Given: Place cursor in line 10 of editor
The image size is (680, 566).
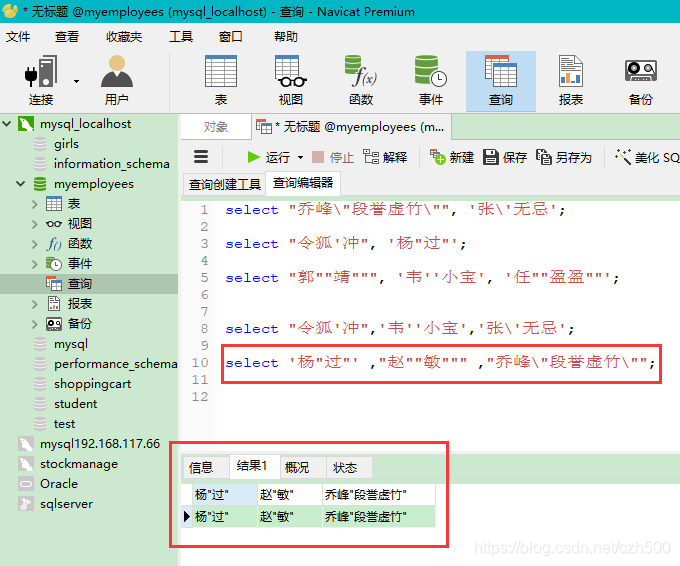Looking at the screenshot, I should click(439, 363).
